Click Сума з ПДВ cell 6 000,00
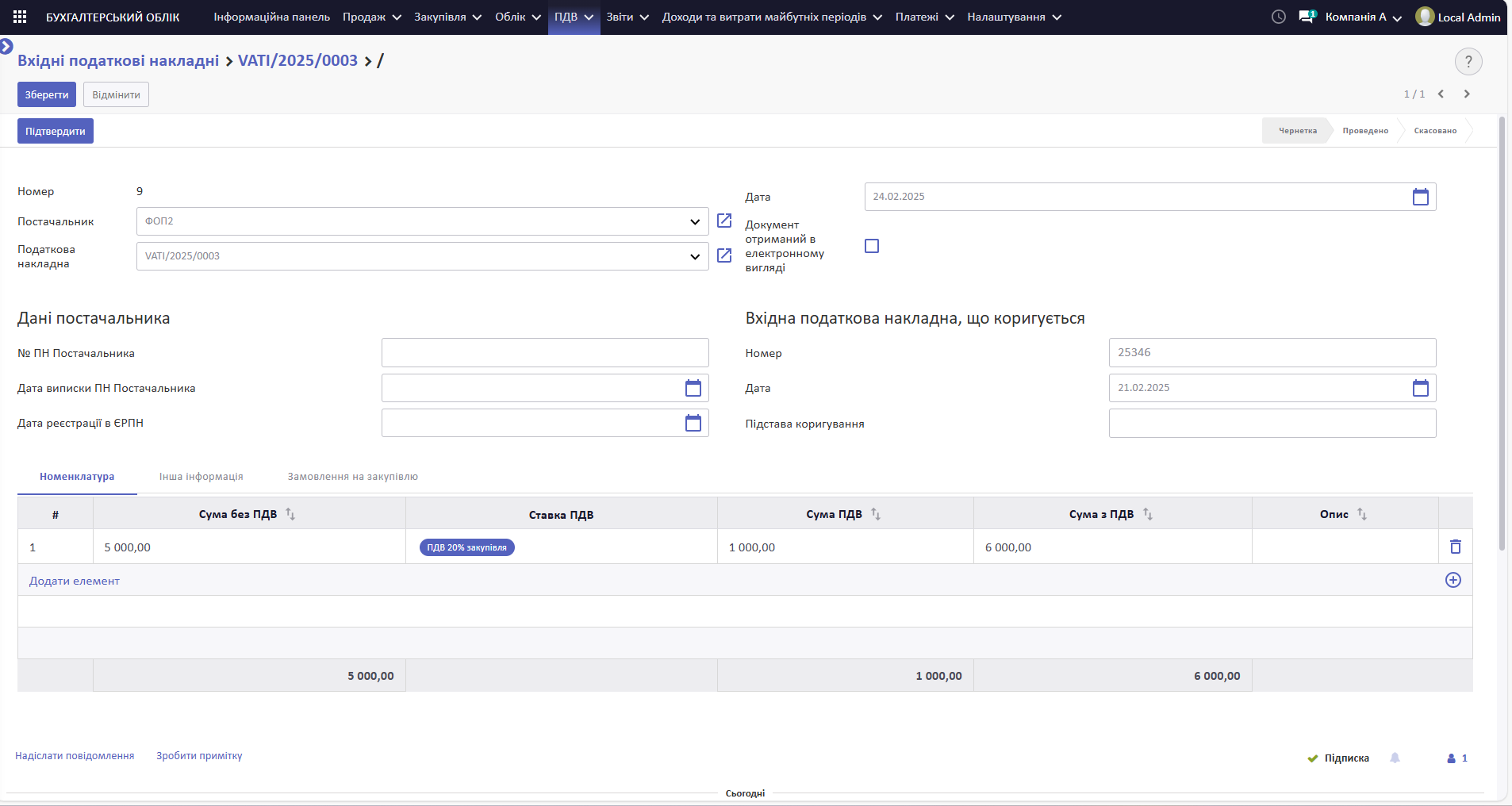Viewport: 1512px width, 806px height. pos(1113,547)
